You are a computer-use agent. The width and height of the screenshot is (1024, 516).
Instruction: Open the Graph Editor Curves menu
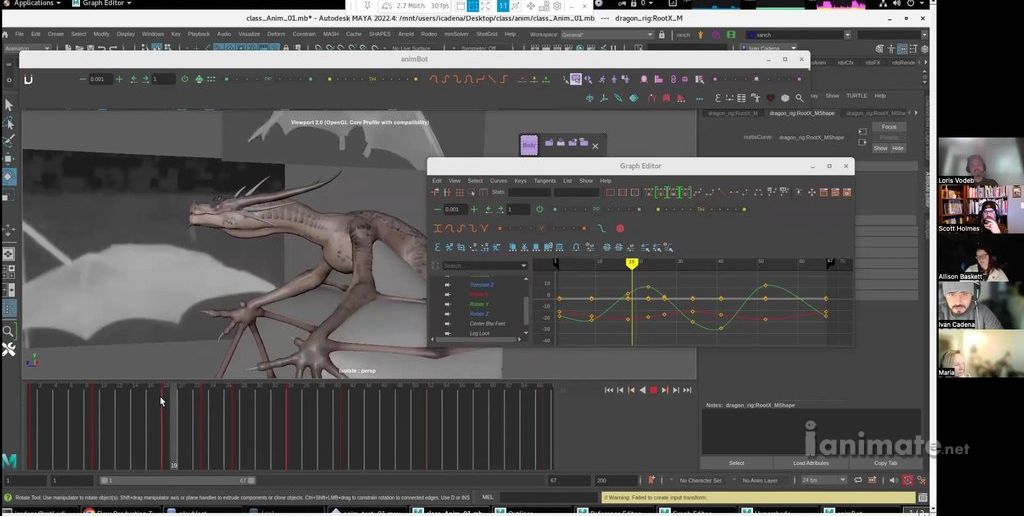(x=498, y=181)
